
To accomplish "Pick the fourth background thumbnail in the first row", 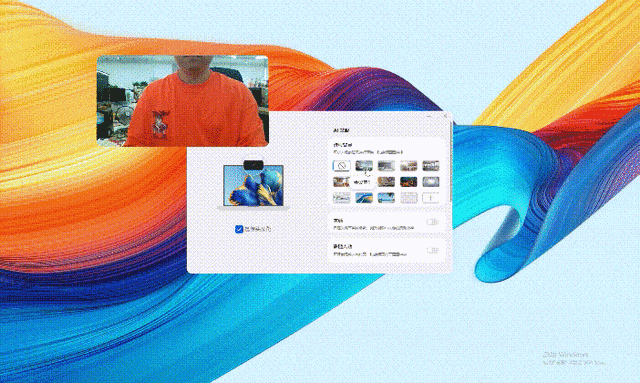I will [409, 166].
